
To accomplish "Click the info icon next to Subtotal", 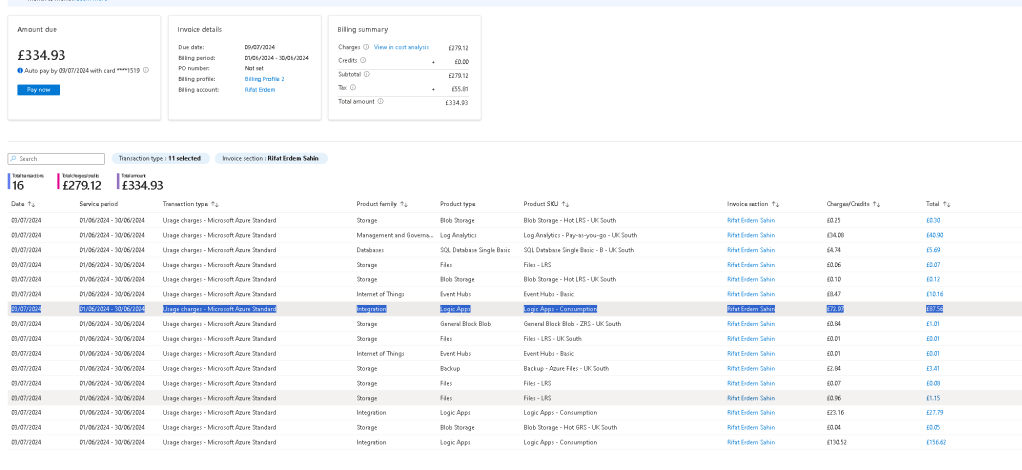I will [366, 74].
